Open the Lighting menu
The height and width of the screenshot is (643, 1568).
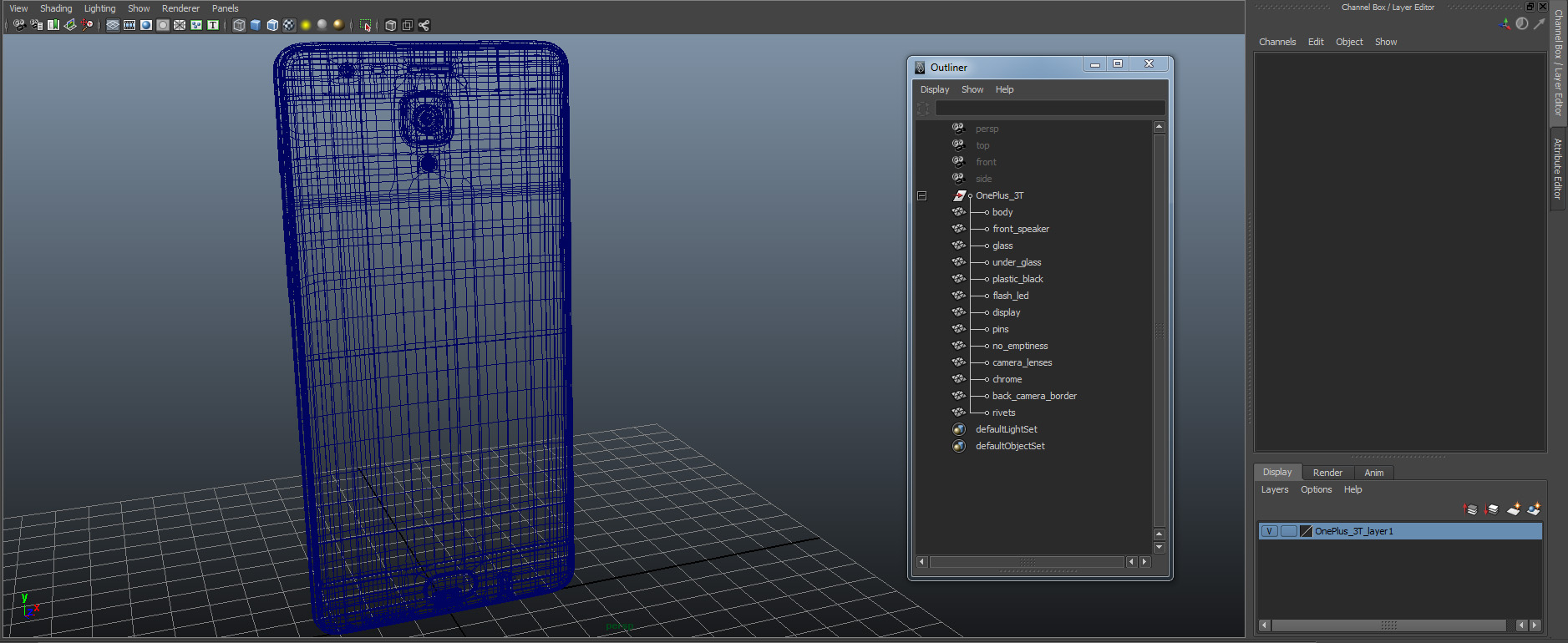tap(100, 8)
